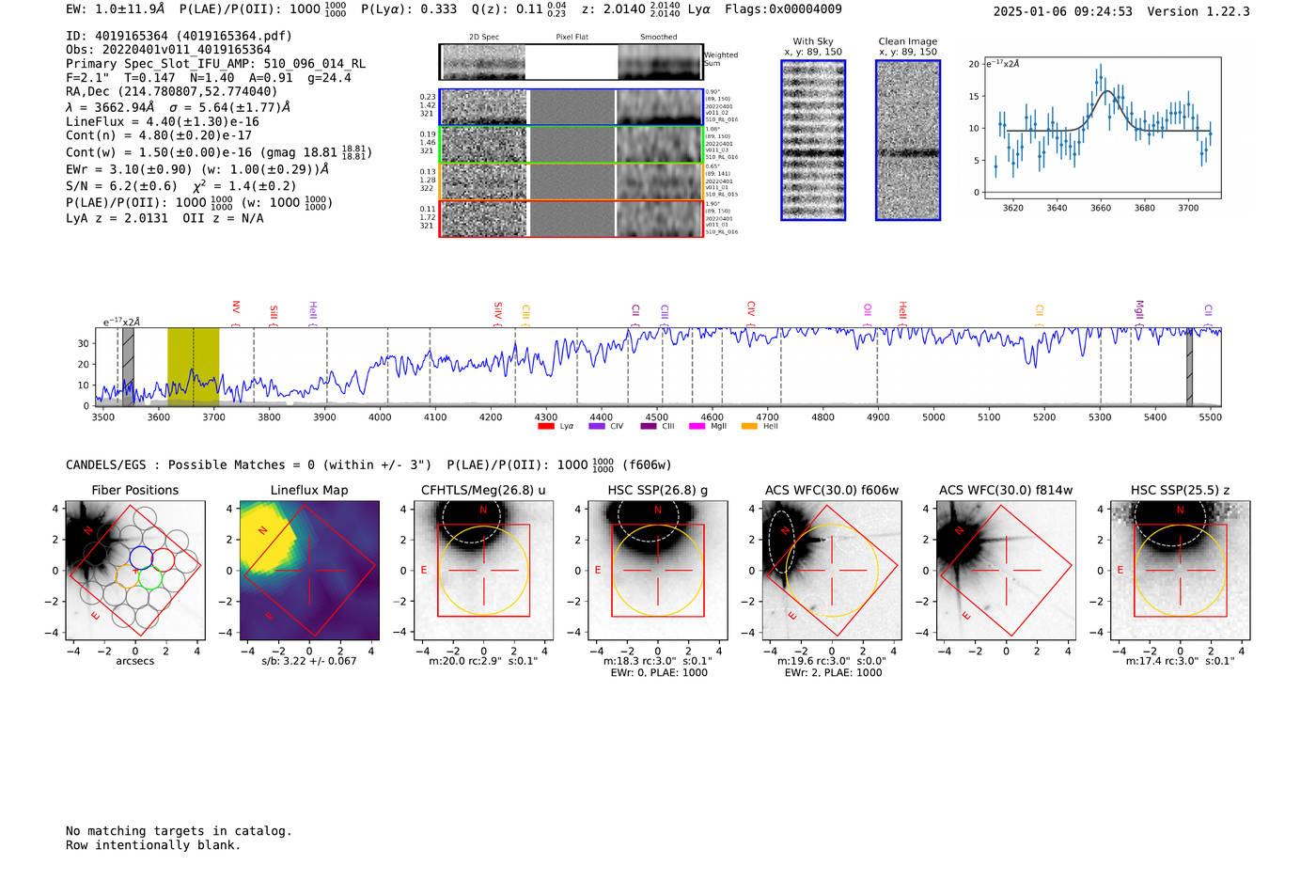1316x896 pixels.
Task: Click the P(Lyα): 0.333 header value
Action: pos(409,8)
